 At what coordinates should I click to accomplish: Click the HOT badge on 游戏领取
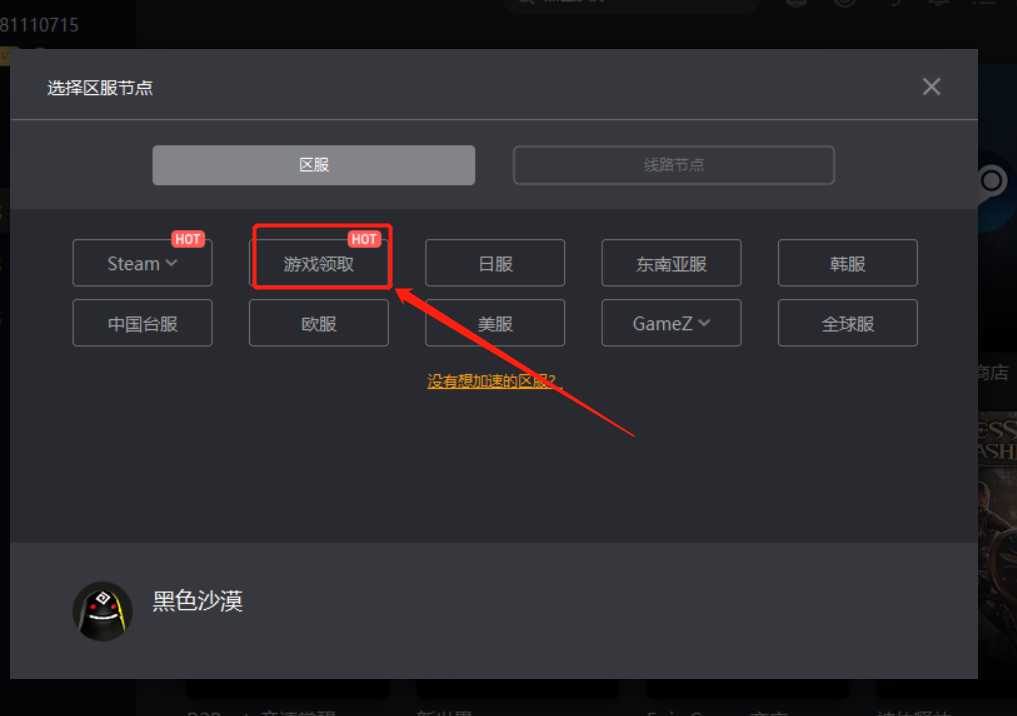point(364,239)
